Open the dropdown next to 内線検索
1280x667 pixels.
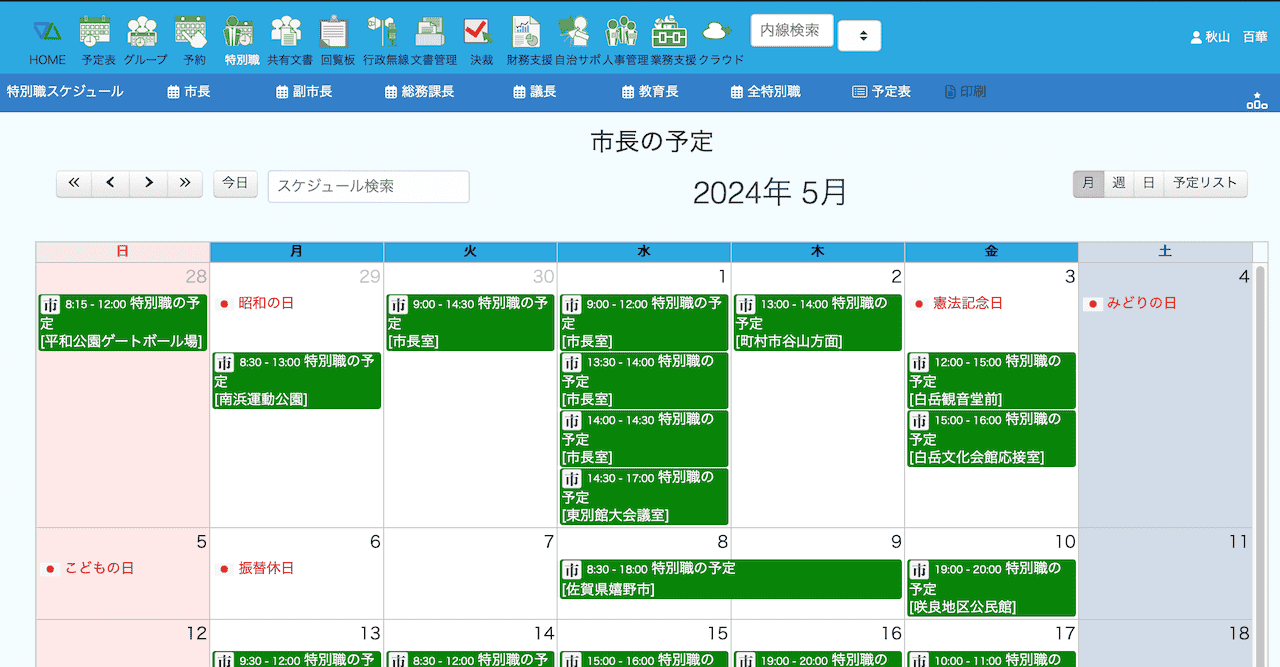pos(860,36)
